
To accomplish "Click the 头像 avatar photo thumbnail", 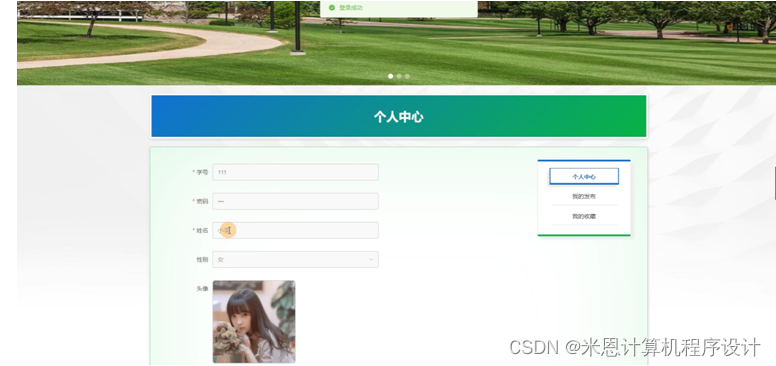I will [x=254, y=322].
